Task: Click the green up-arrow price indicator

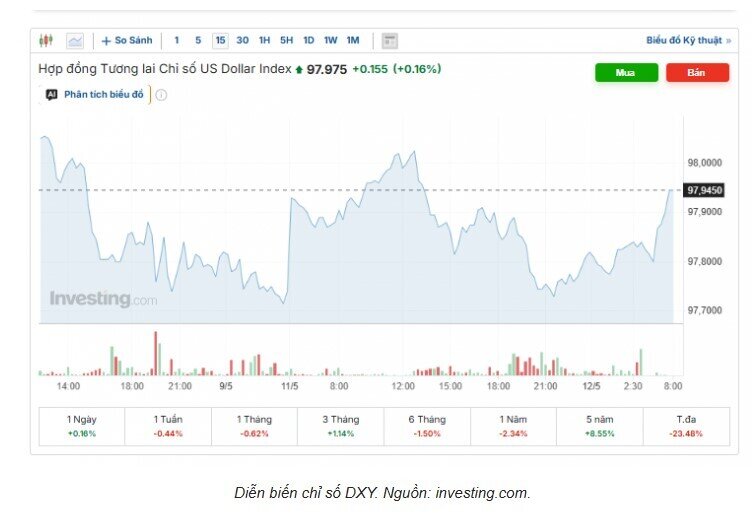Action: 299,70
